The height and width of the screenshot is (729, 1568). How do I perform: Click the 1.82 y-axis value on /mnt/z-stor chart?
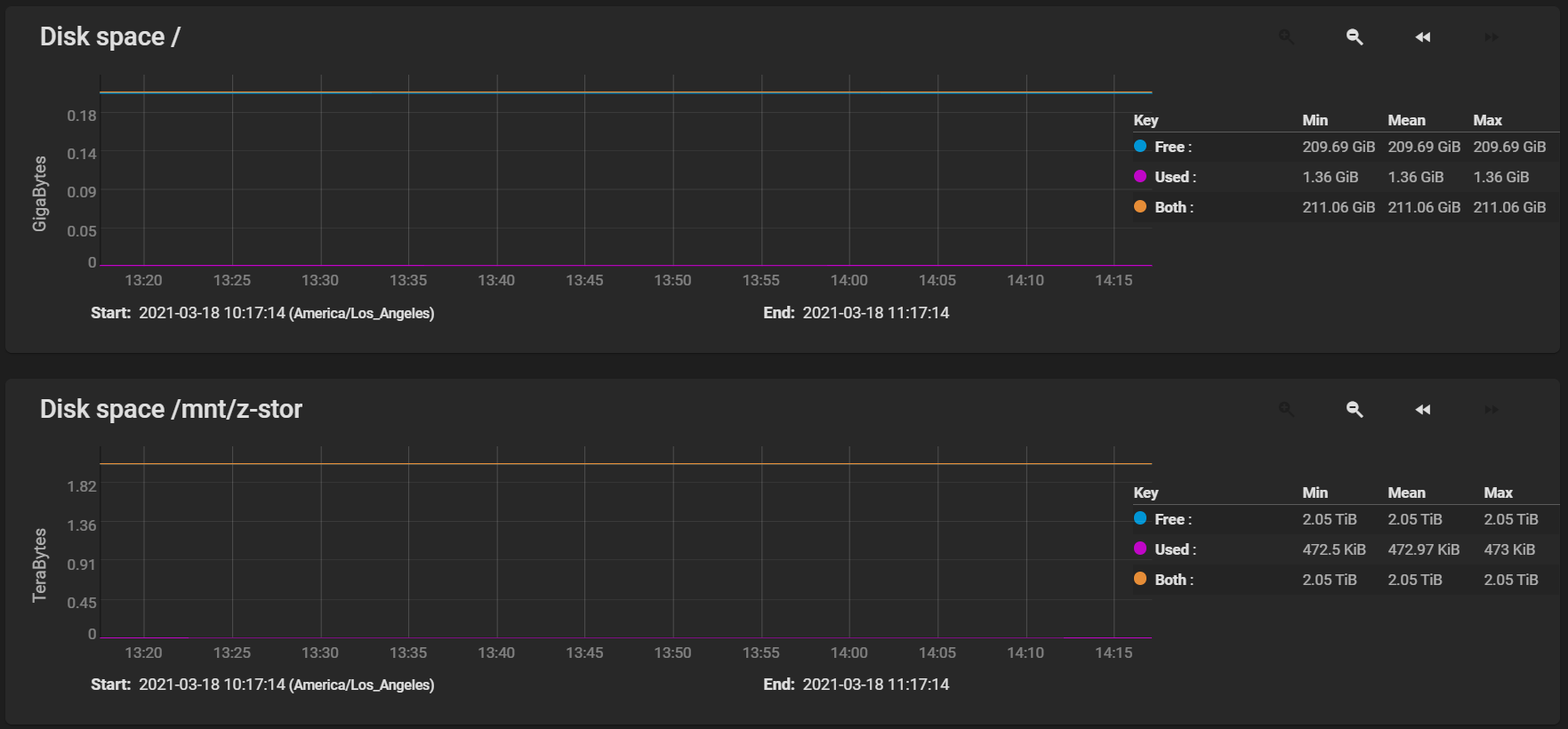(82, 486)
